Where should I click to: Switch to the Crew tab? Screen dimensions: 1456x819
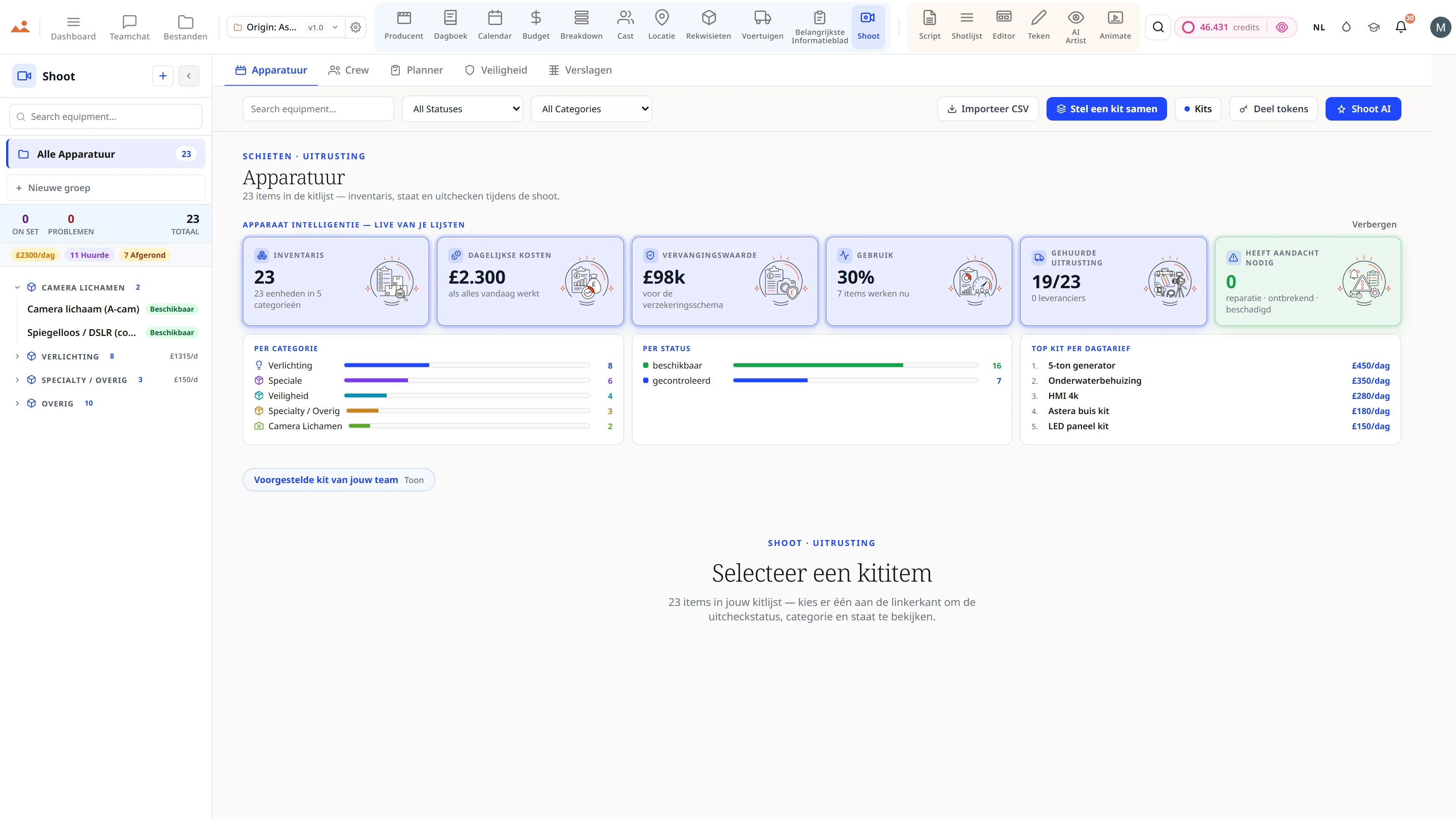pyautogui.click(x=348, y=70)
